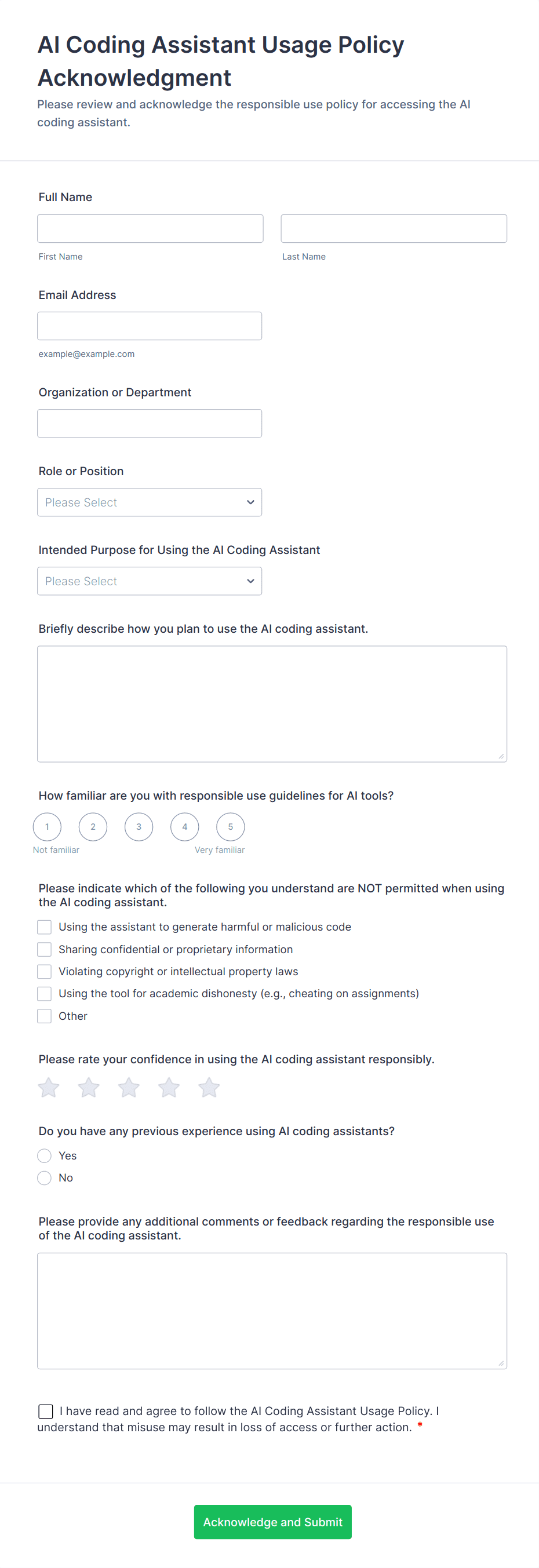Viewport: 539px width, 1568px height.
Task: Click the Acknowledge and Submit button
Action: pyautogui.click(x=272, y=1522)
